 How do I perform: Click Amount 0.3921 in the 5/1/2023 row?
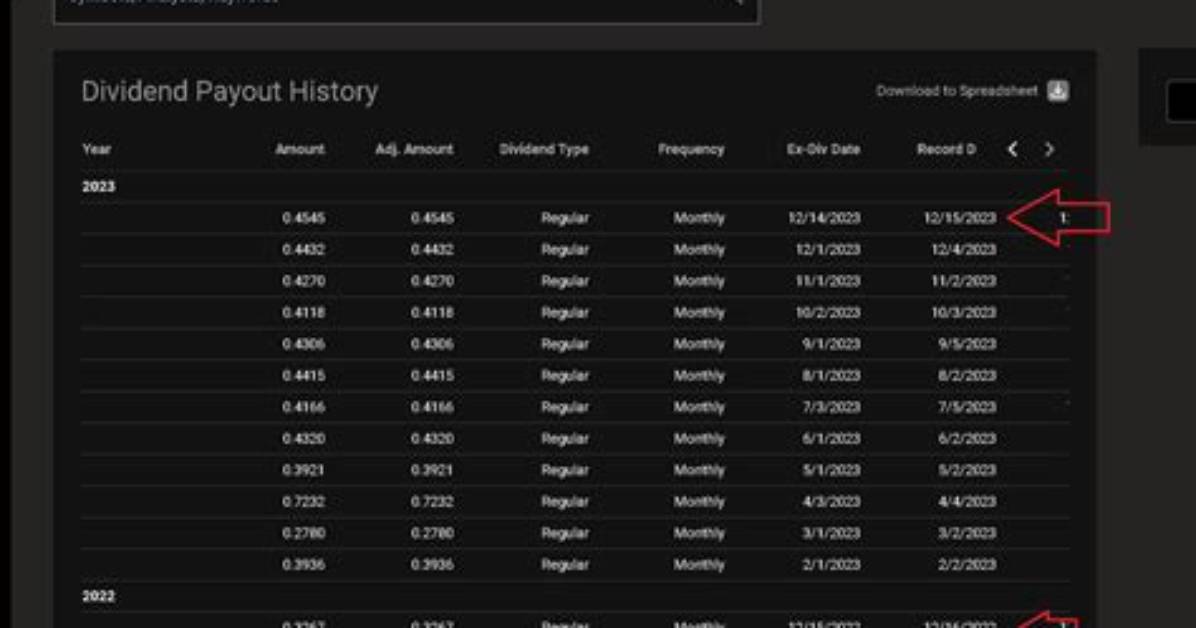[304, 470]
